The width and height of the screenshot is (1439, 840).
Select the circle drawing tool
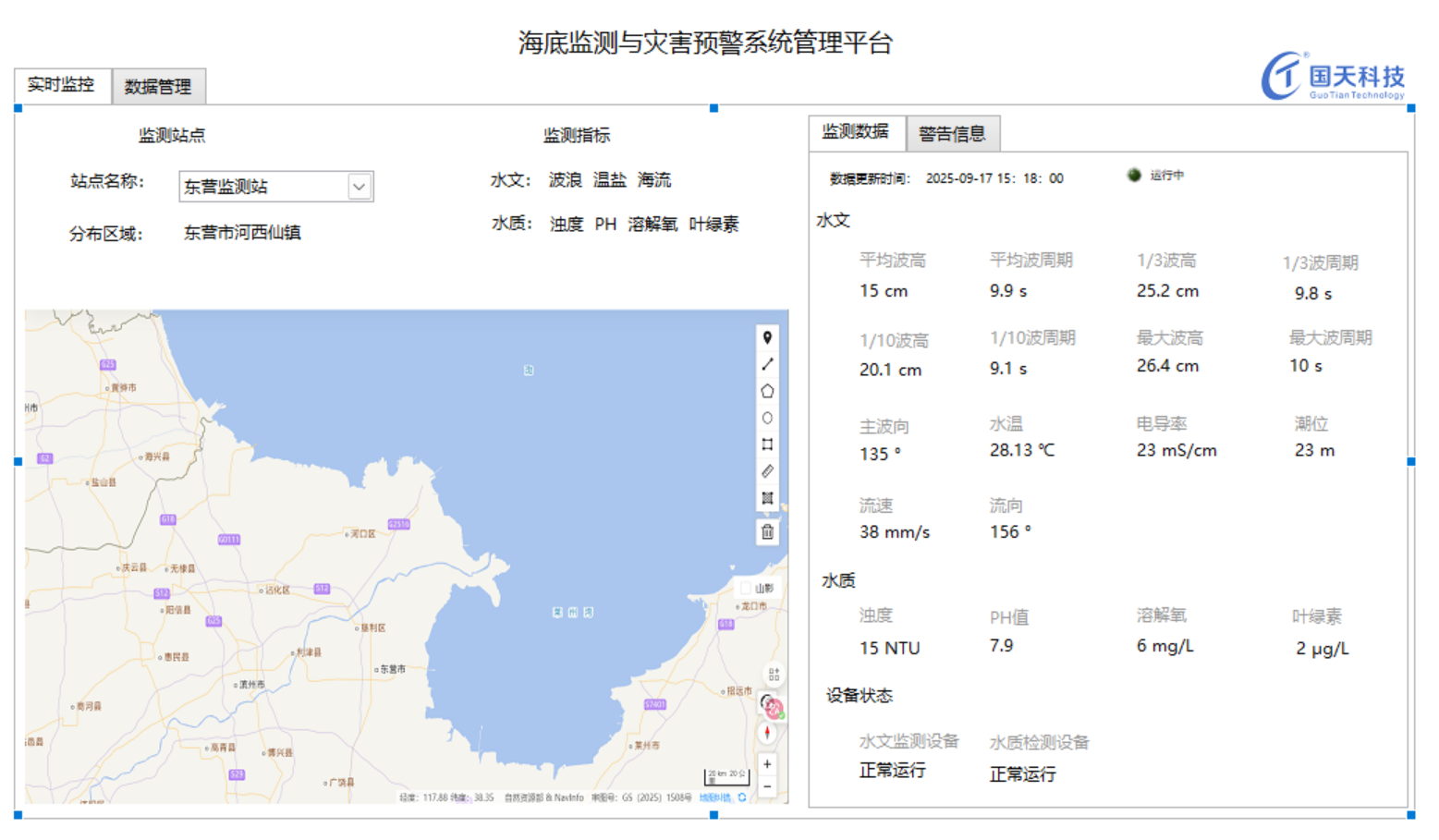(767, 418)
